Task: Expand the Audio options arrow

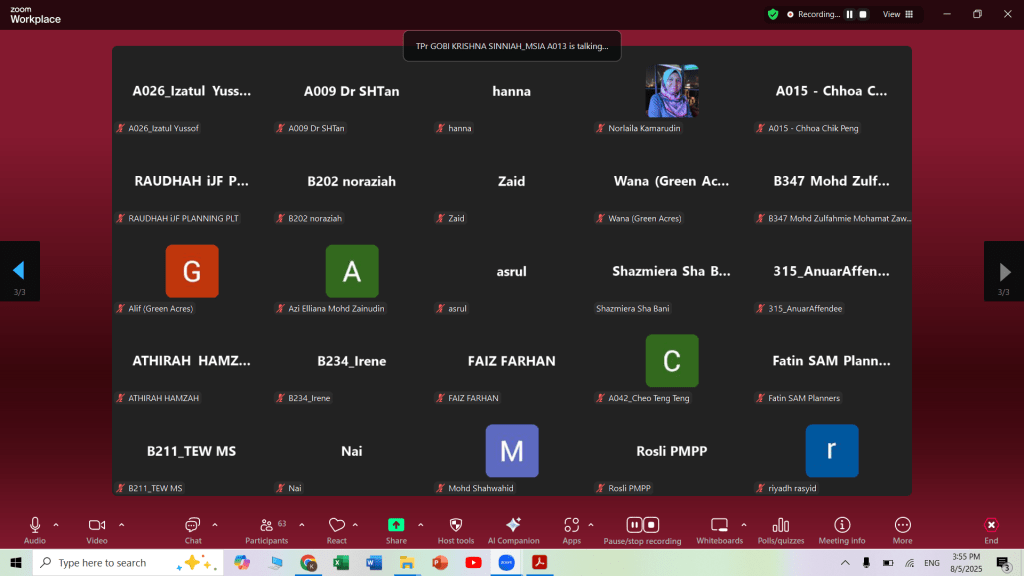Action: pyautogui.click(x=56, y=524)
